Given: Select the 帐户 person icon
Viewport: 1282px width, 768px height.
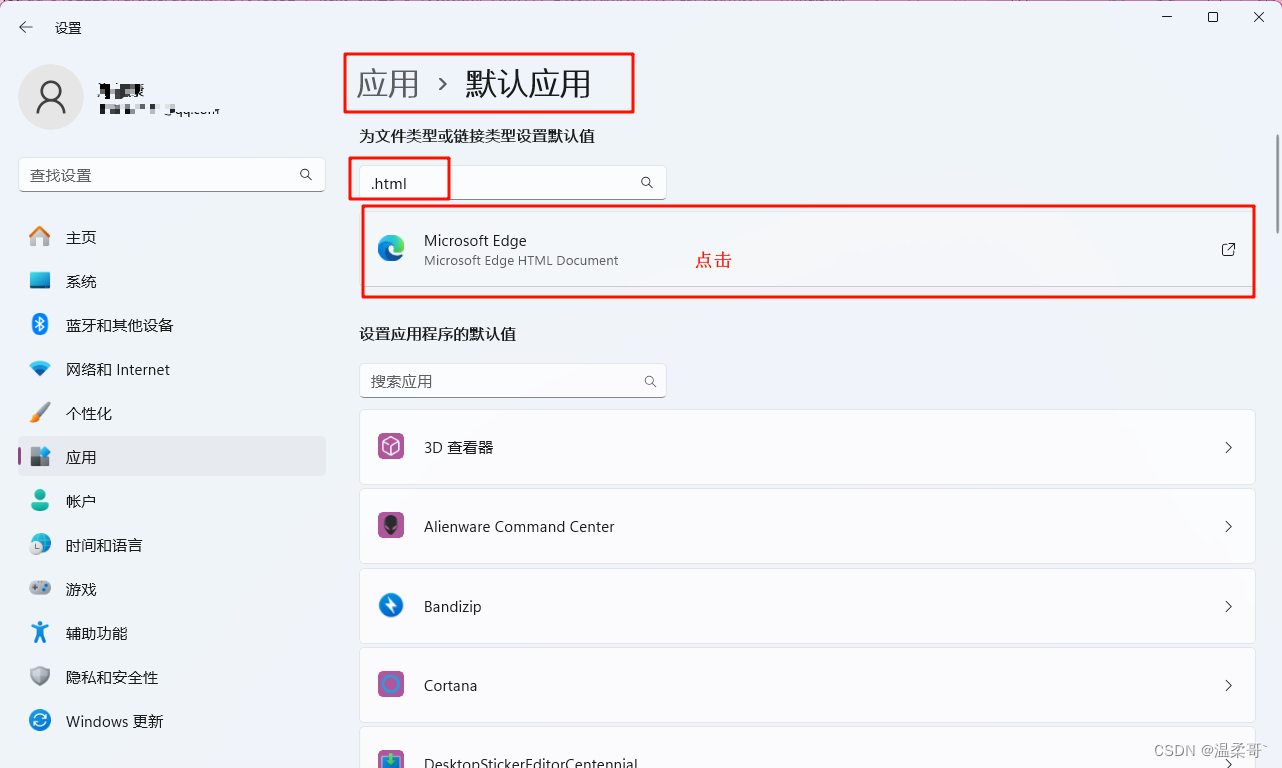Looking at the screenshot, I should [40, 500].
